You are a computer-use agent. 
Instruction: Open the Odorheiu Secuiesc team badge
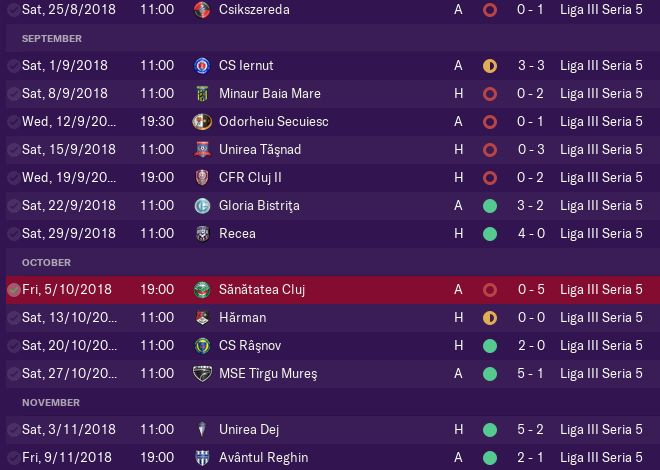202,122
